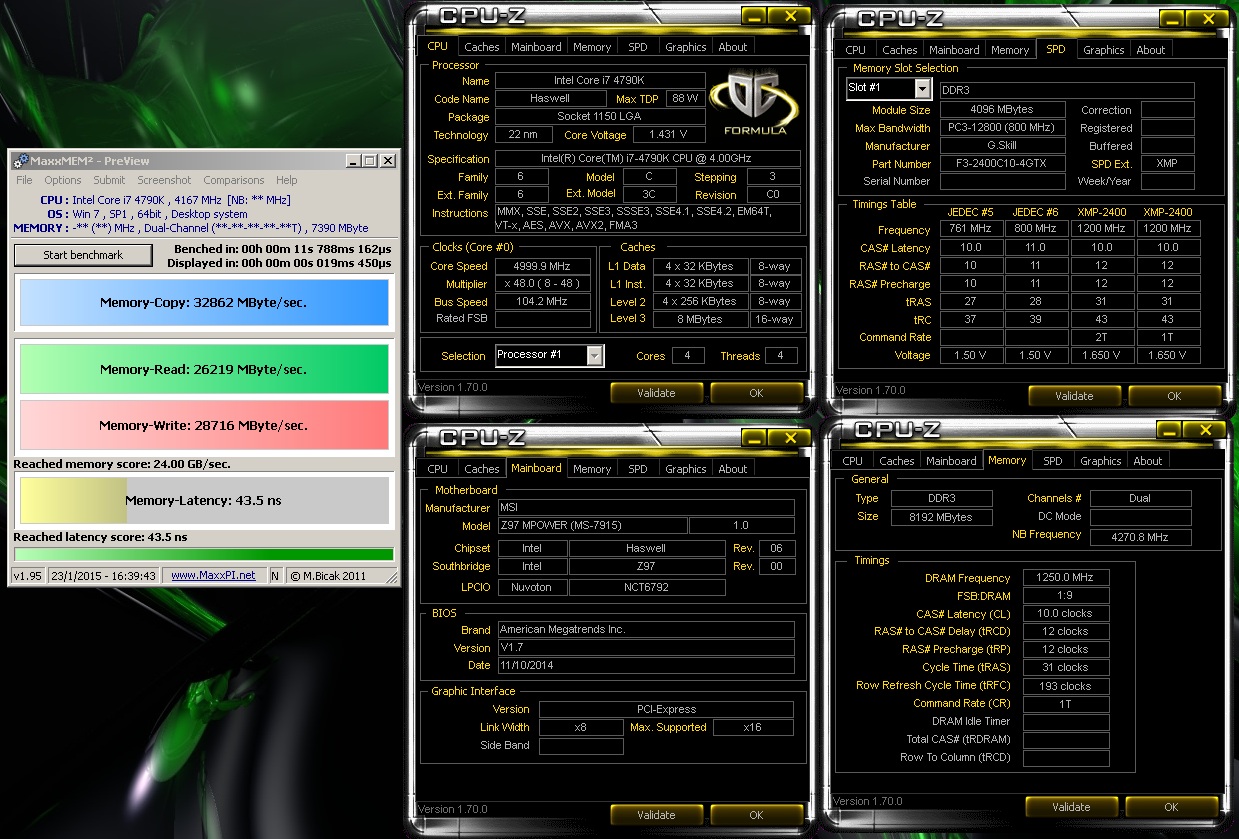Click Validate in the SPD window

click(1074, 396)
